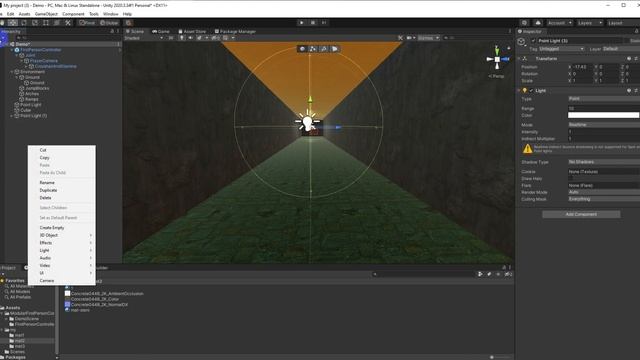Click the Step frame button
Viewport: 640px width, 360px height.
pyautogui.click(x=324, y=23)
